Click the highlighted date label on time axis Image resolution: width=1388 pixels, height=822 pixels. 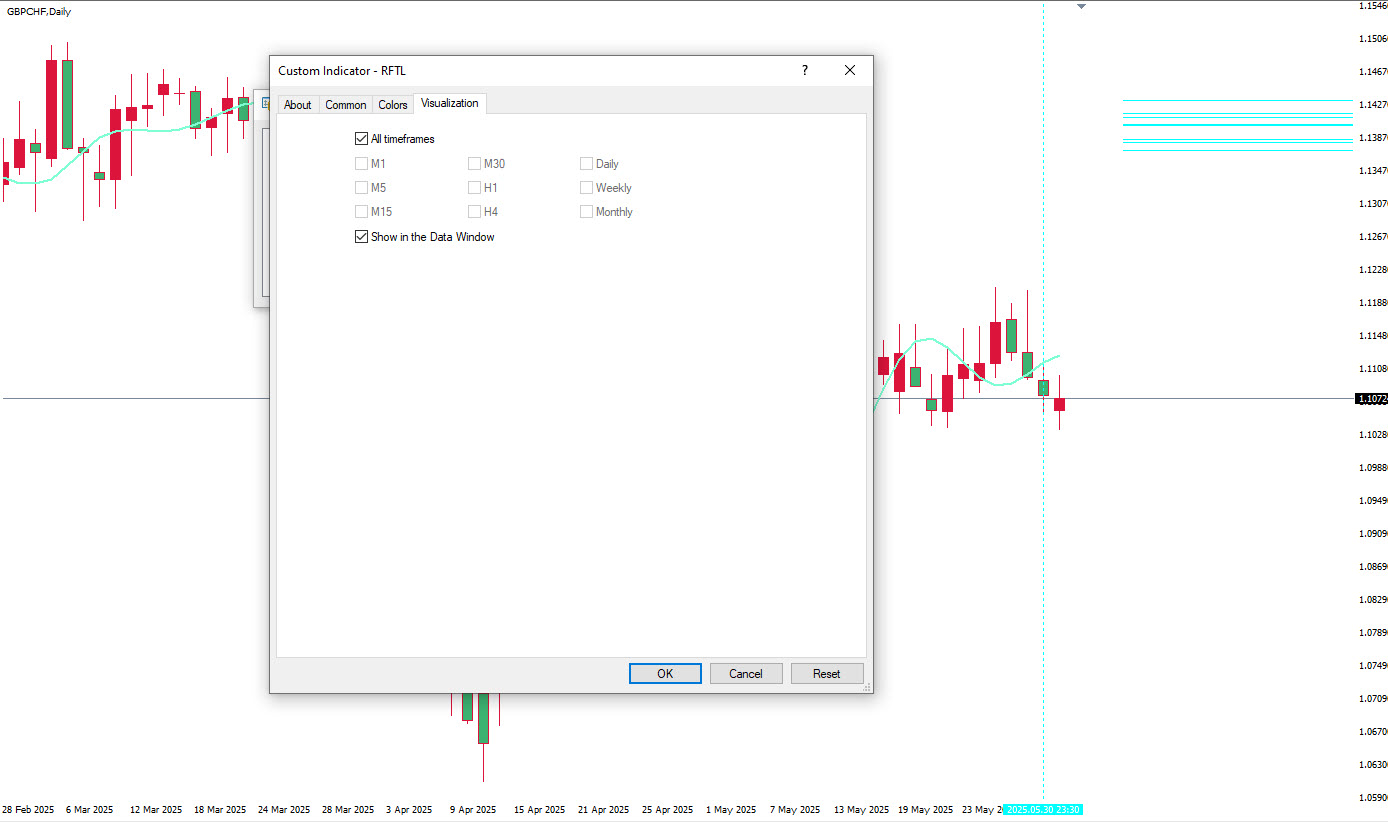[1044, 810]
